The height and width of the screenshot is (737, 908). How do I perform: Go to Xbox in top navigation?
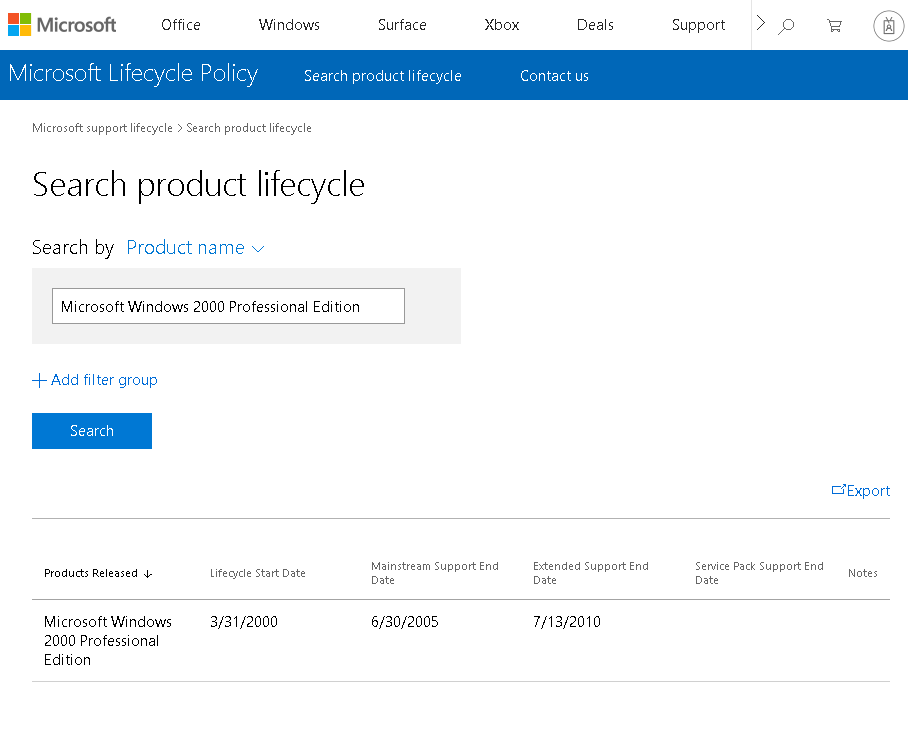point(502,25)
